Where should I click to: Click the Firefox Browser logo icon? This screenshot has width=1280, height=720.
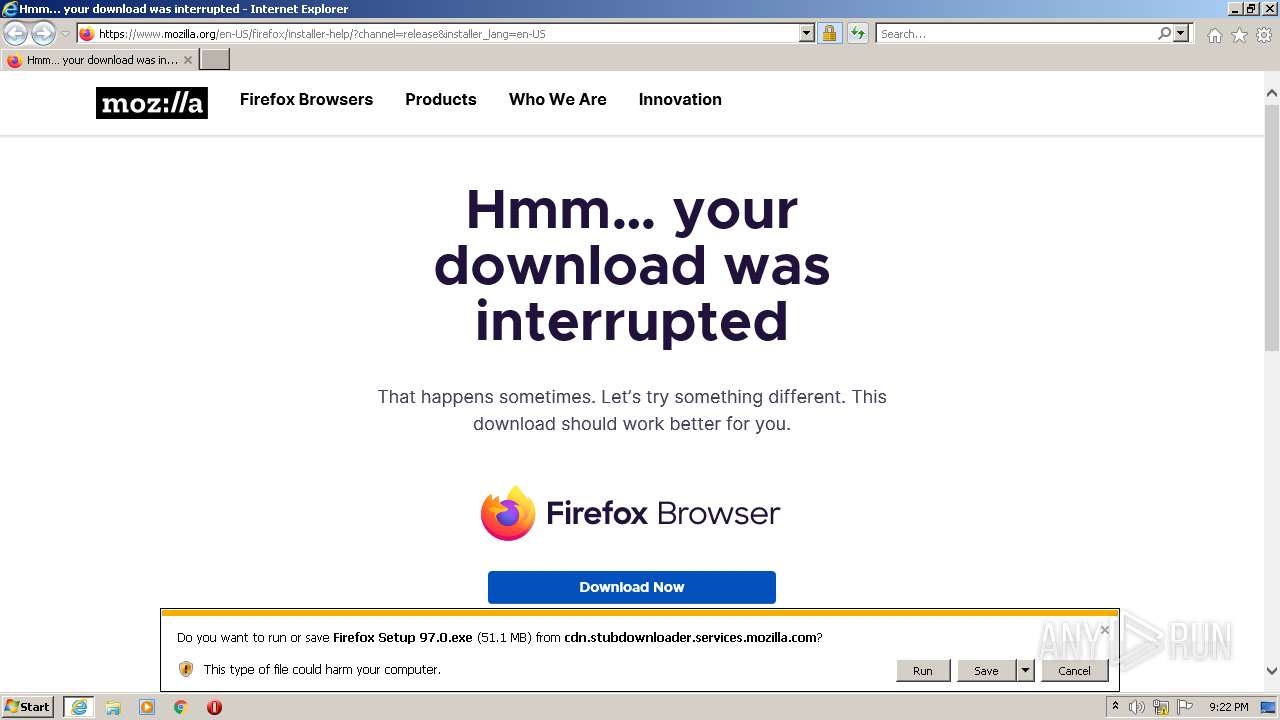tap(508, 513)
